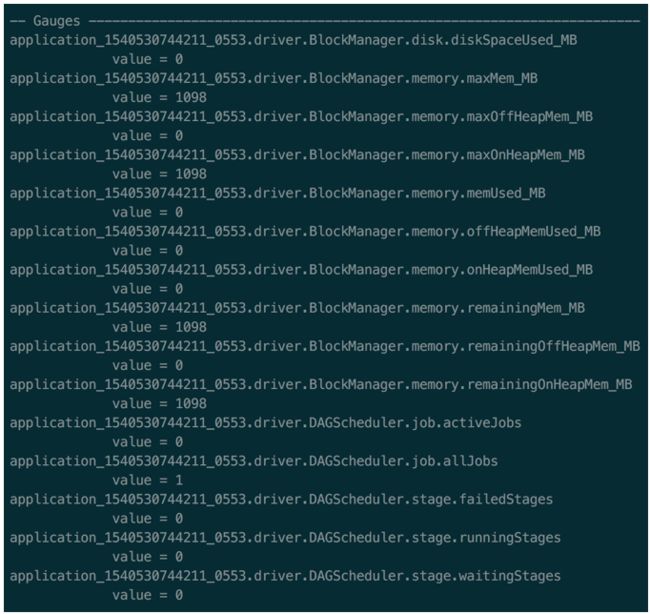Select the diskSpaceUsed_MB metric line

click(293, 40)
